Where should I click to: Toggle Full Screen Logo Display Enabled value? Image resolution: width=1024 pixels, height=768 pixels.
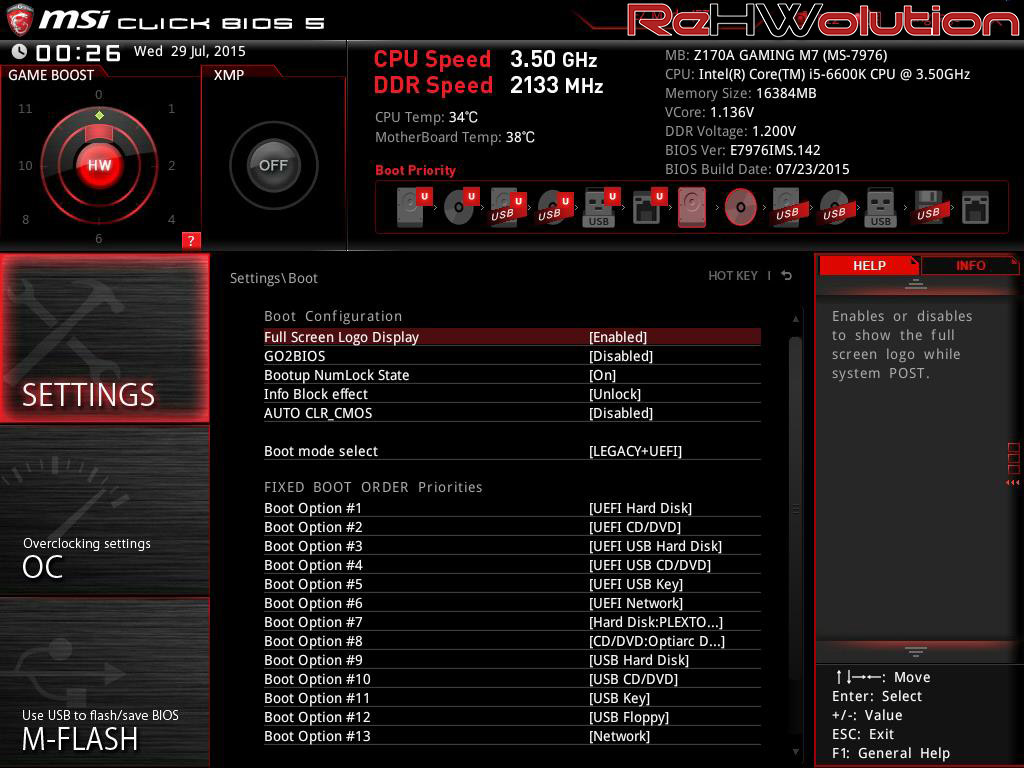click(x=617, y=337)
